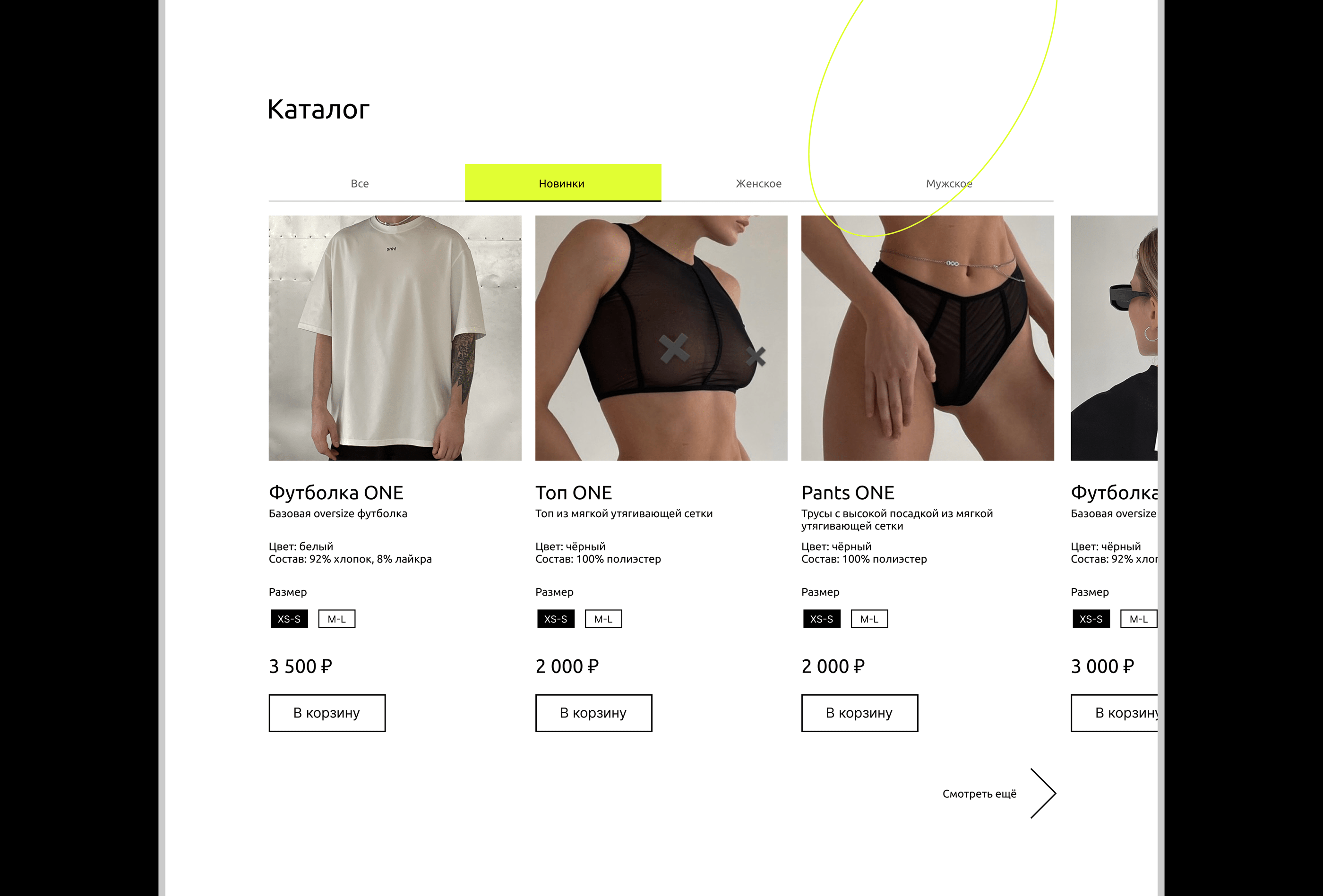The height and width of the screenshot is (896, 1323).
Task: Select XS-S size for Pants ONE
Action: click(x=822, y=619)
